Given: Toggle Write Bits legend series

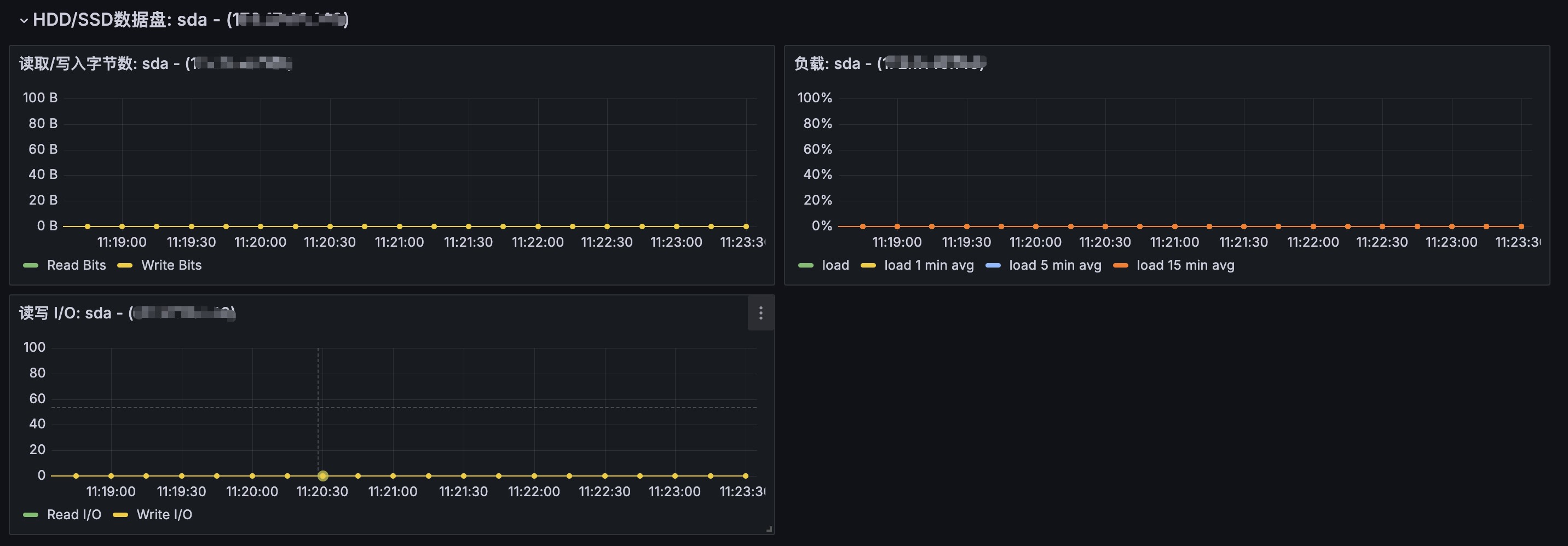Looking at the screenshot, I should (171, 265).
